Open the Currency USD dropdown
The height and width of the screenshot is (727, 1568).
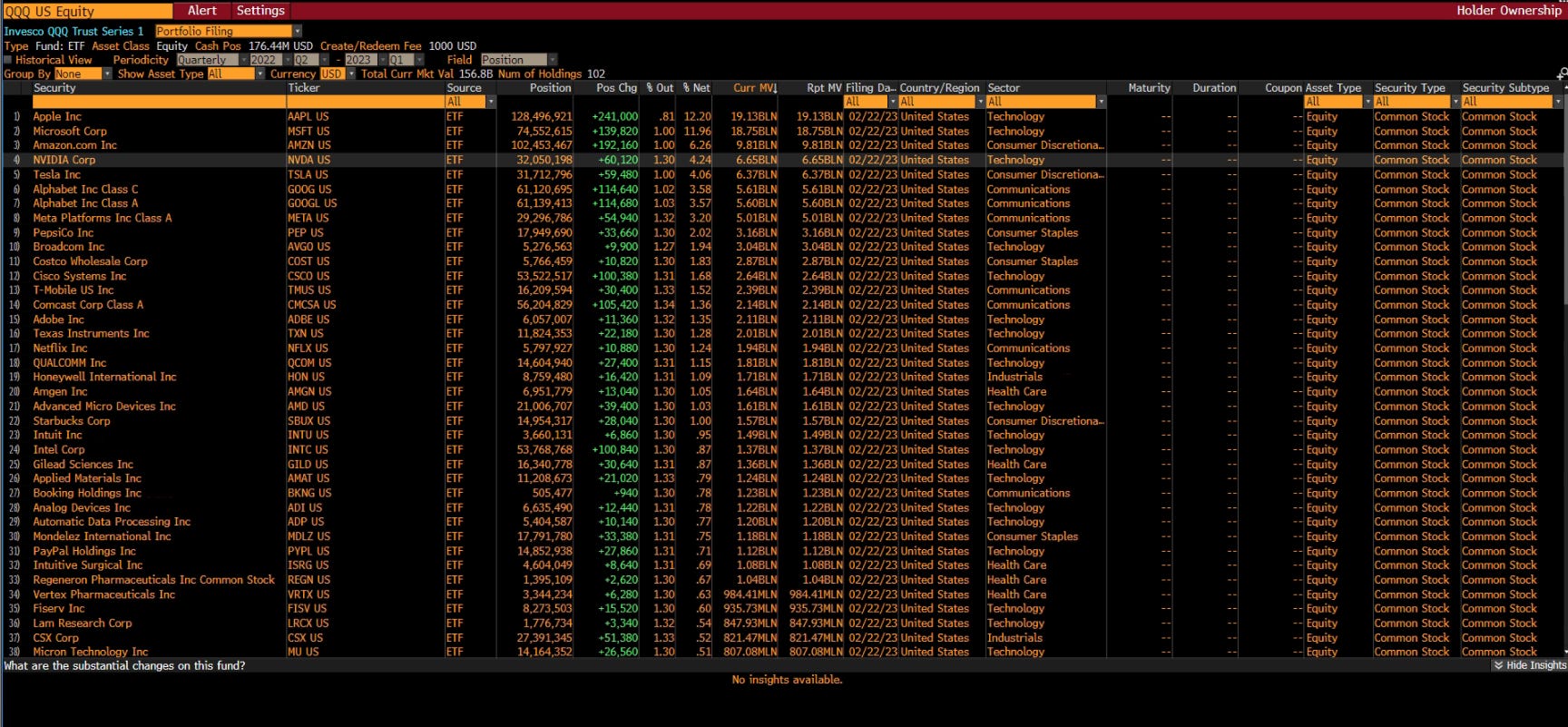[338, 74]
